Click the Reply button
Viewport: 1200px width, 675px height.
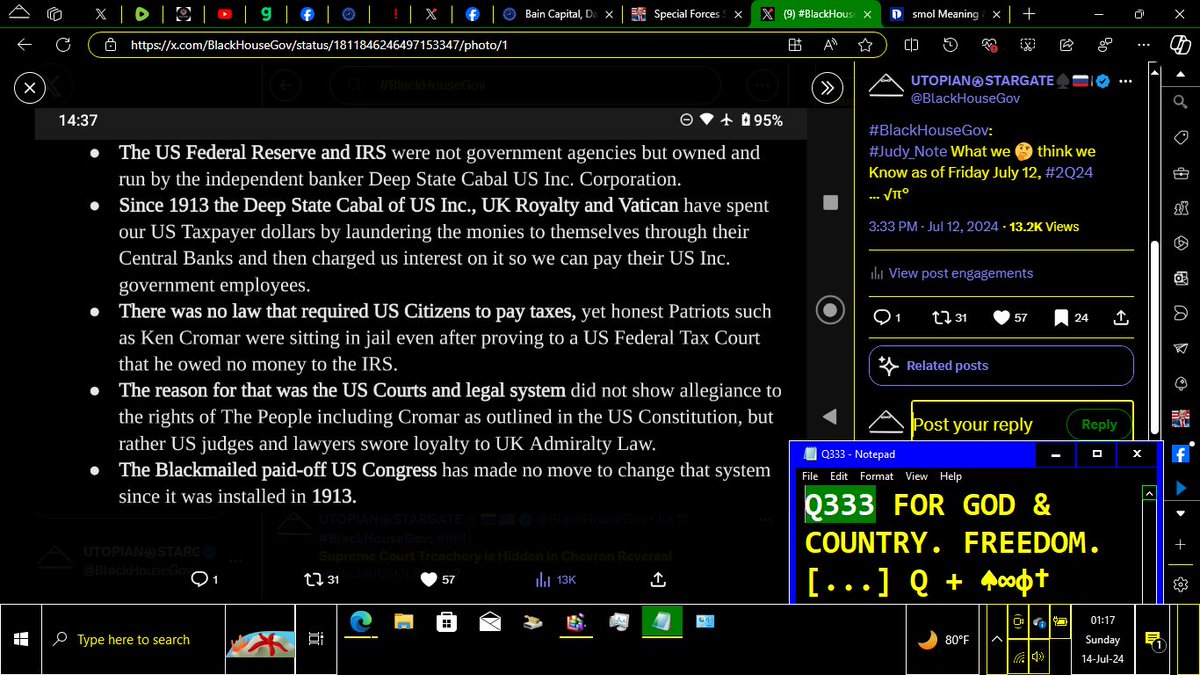coord(1098,424)
